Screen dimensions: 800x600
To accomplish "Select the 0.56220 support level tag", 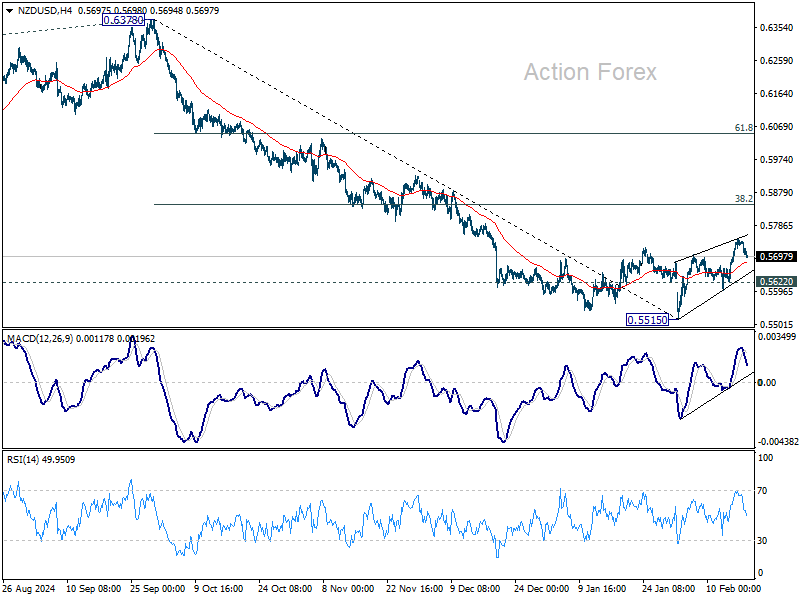I will point(777,282).
